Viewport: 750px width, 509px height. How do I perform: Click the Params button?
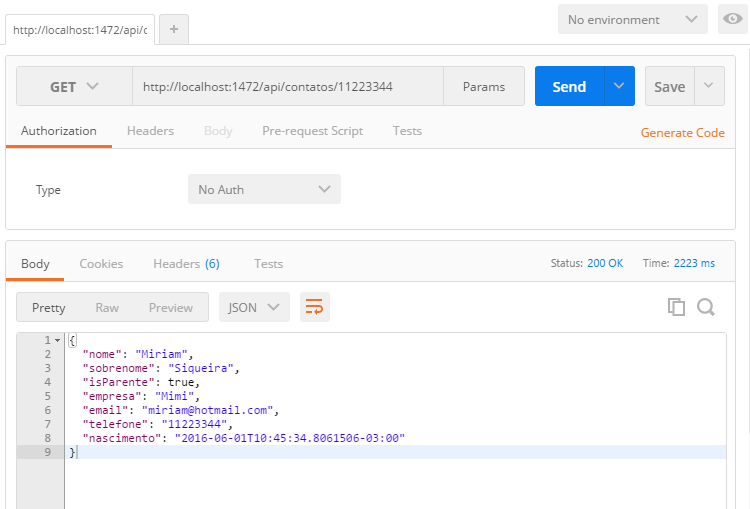(x=484, y=86)
